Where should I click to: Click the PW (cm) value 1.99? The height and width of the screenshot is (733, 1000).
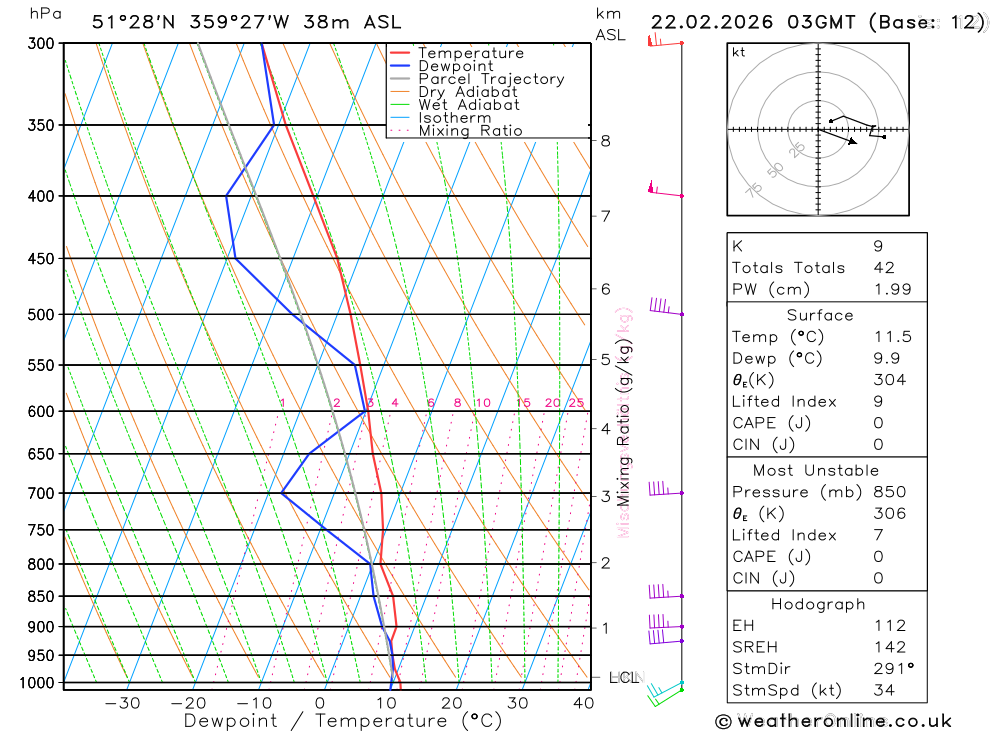(893, 289)
